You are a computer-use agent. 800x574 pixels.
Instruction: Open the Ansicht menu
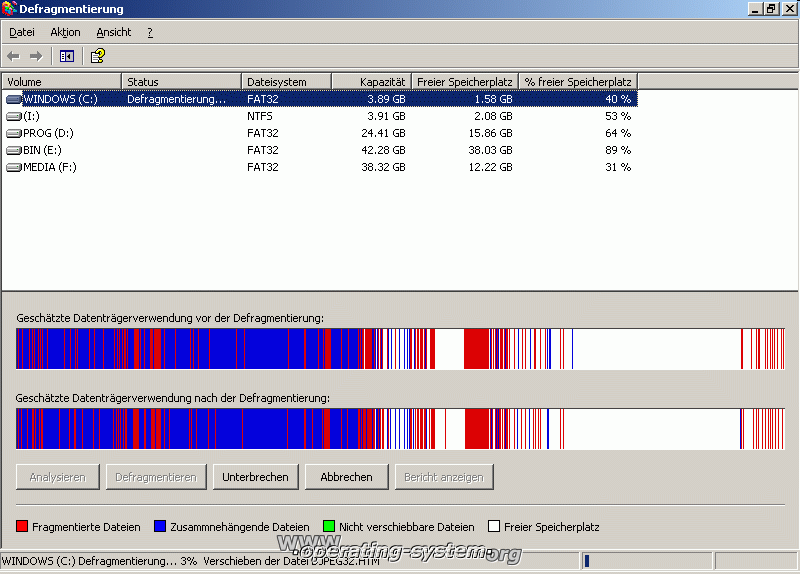pyautogui.click(x=114, y=32)
